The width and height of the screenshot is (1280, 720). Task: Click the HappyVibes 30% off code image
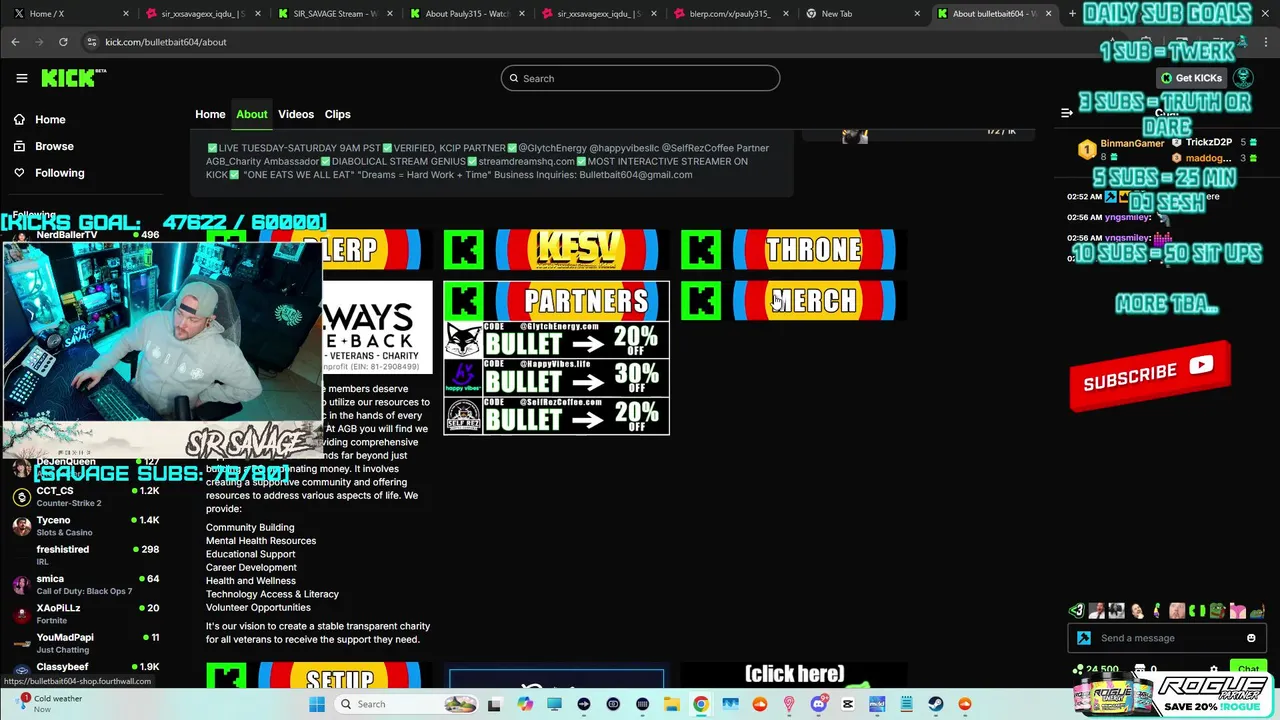[x=556, y=378]
